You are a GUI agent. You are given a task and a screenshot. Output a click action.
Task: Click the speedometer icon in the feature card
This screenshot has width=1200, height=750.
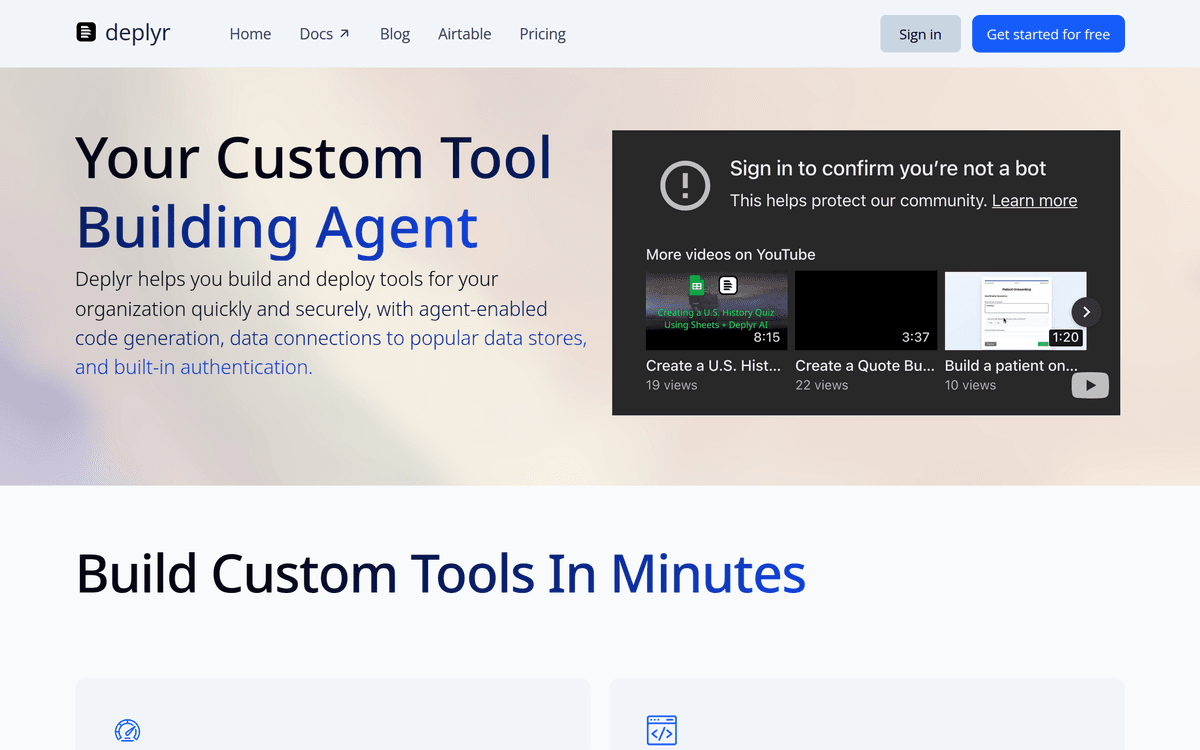[x=128, y=731]
